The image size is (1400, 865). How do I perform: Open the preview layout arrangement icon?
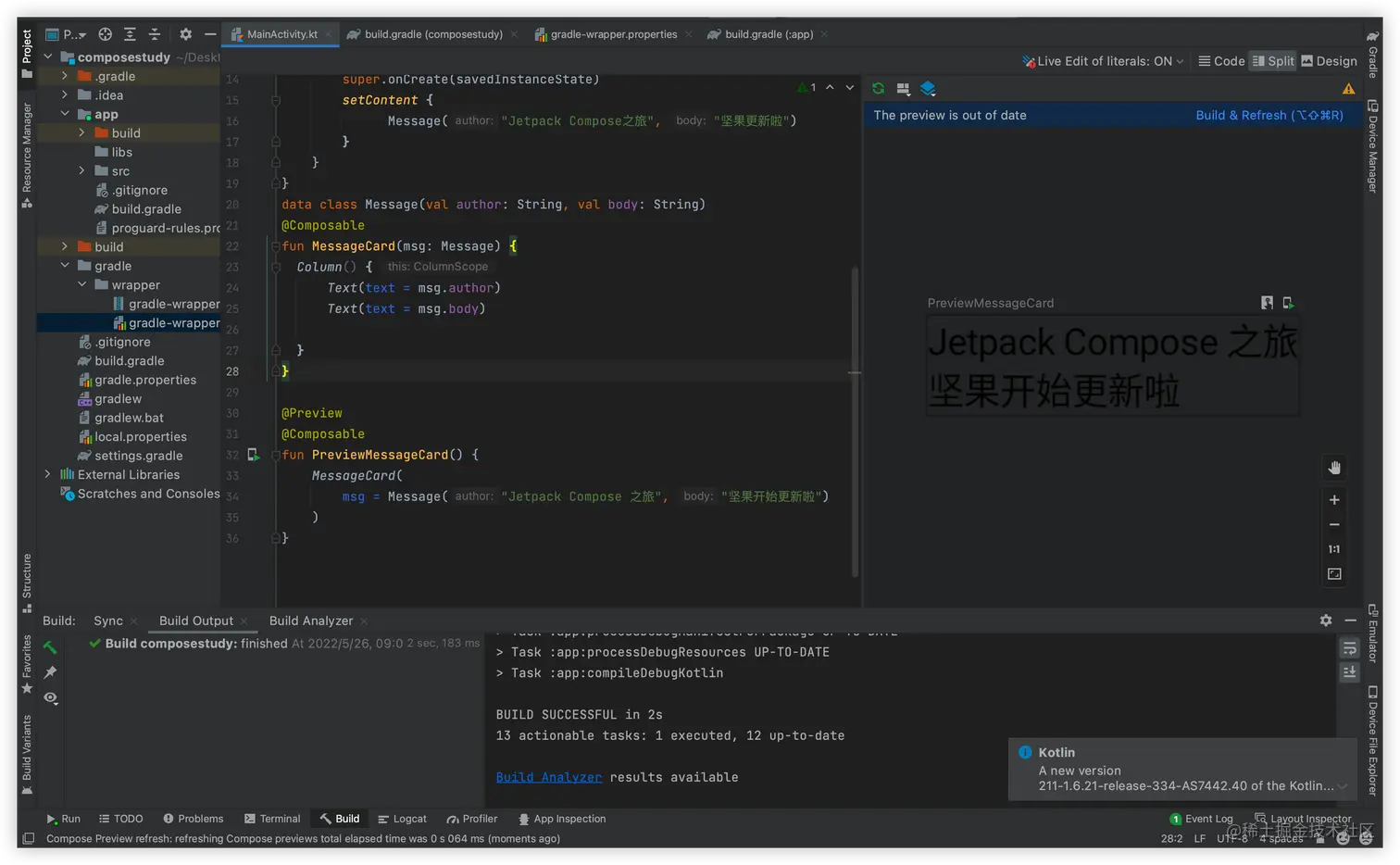[x=903, y=89]
